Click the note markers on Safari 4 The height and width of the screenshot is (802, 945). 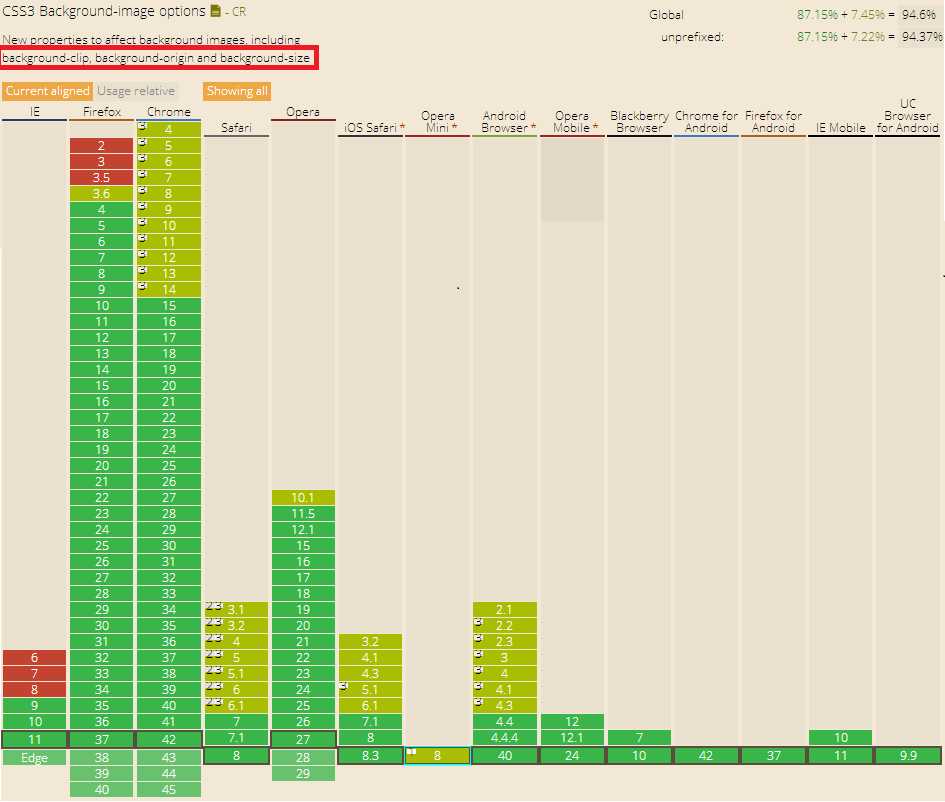215,638
